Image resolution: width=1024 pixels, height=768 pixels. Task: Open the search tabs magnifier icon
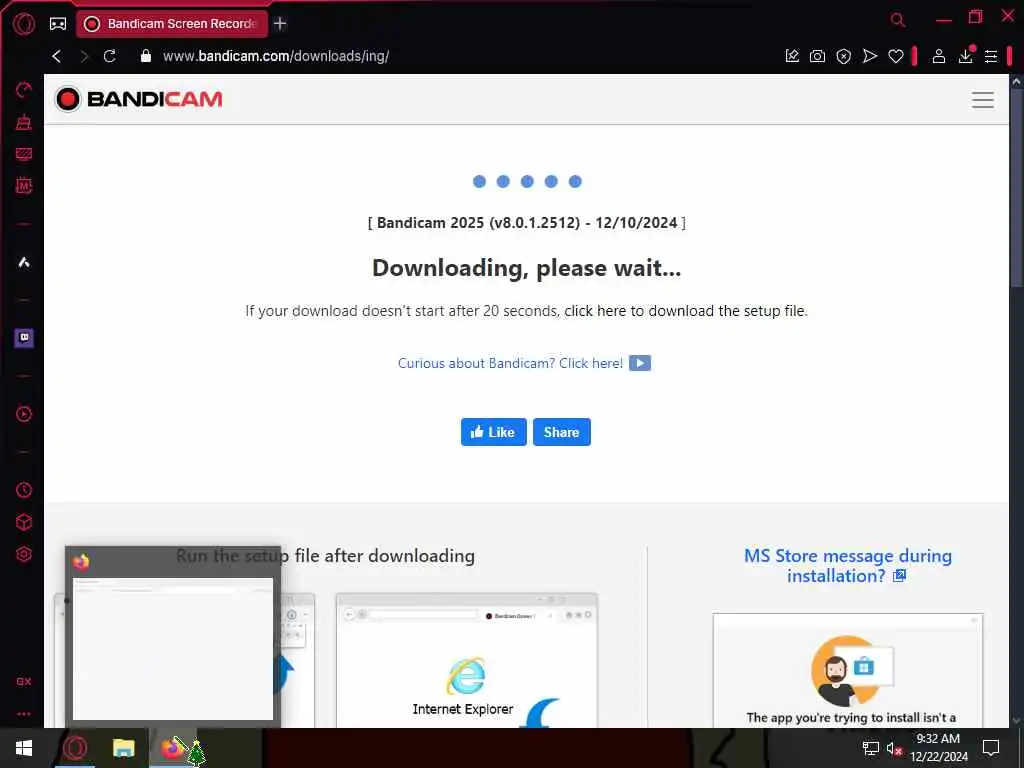(x=898, y=20)
